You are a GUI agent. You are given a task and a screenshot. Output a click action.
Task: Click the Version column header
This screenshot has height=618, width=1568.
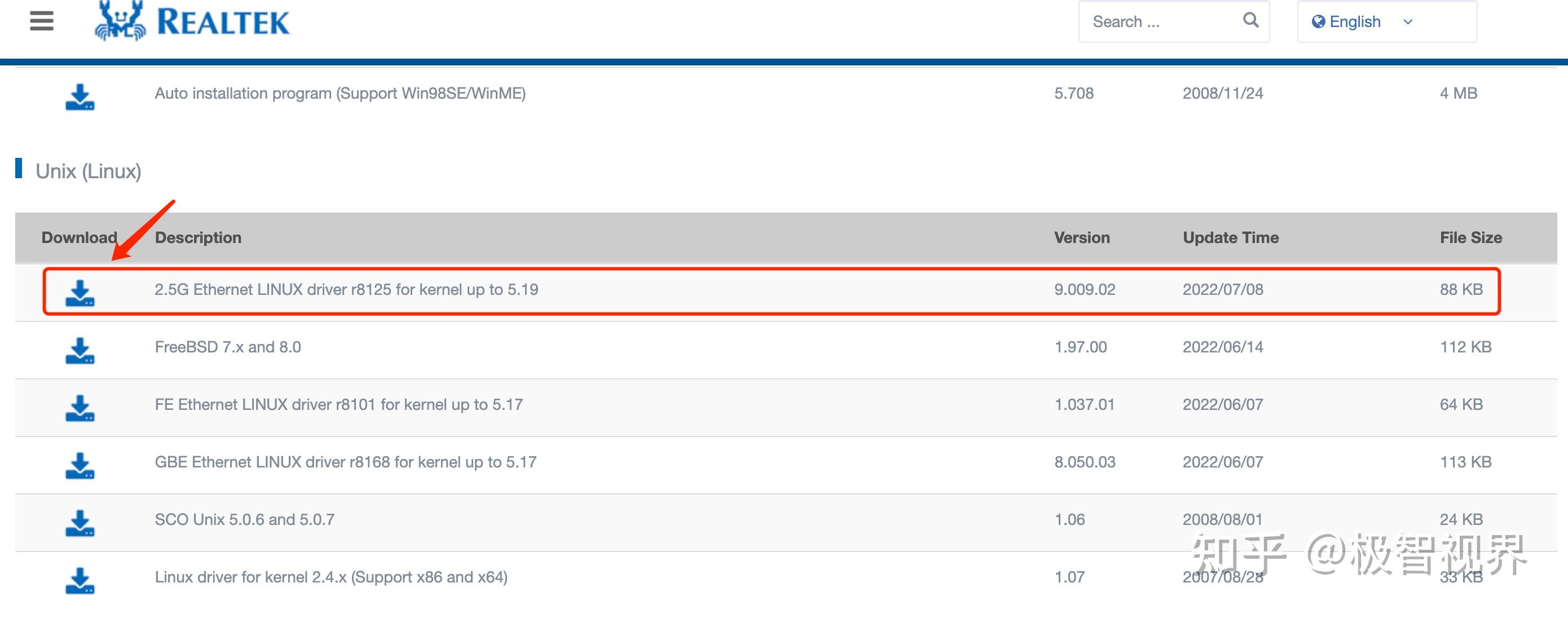coord(1082,238)
